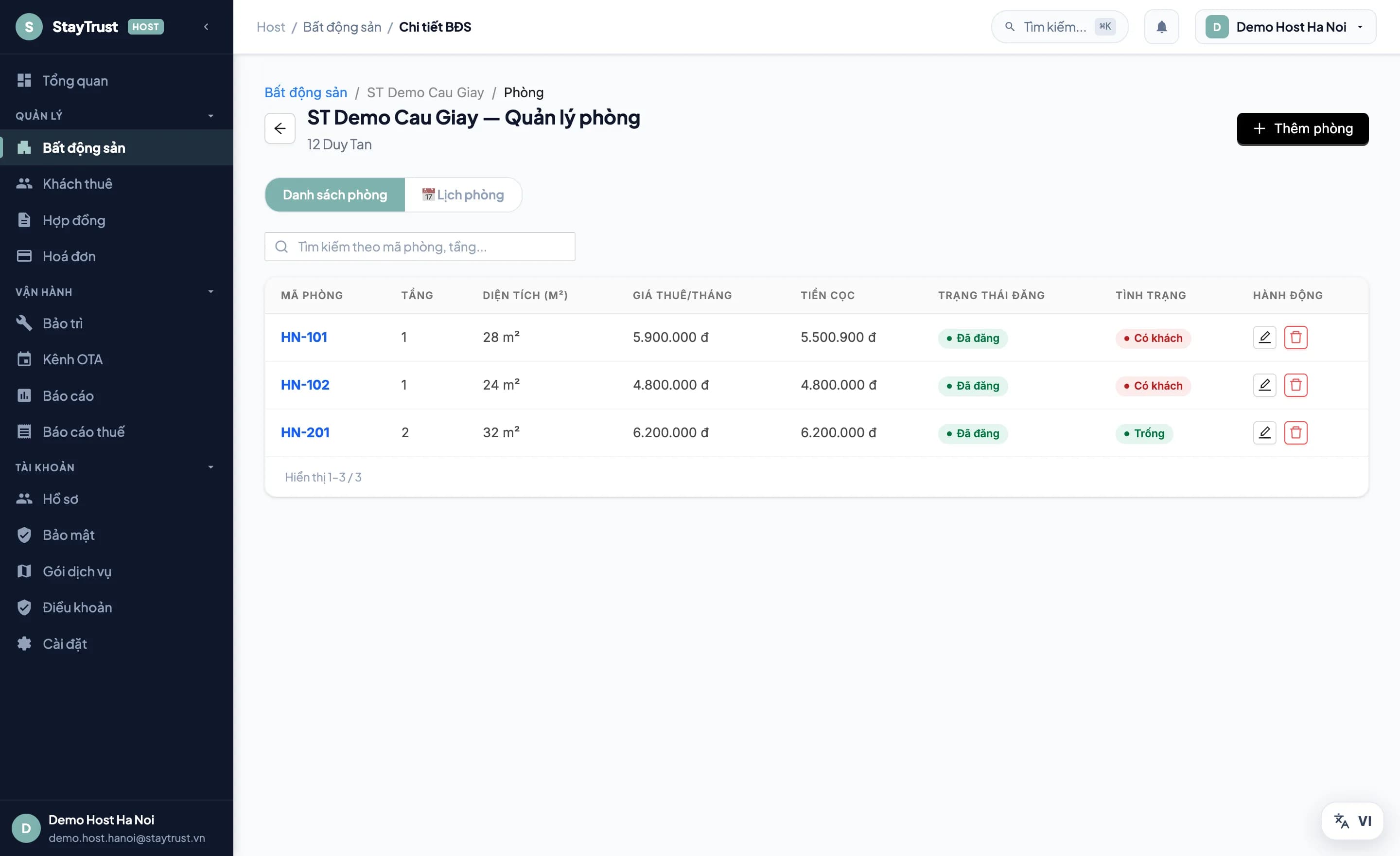Viewport: 1400px width, 856px height.
Task: Click the Cài đặt gear icon
Action: 24,643
